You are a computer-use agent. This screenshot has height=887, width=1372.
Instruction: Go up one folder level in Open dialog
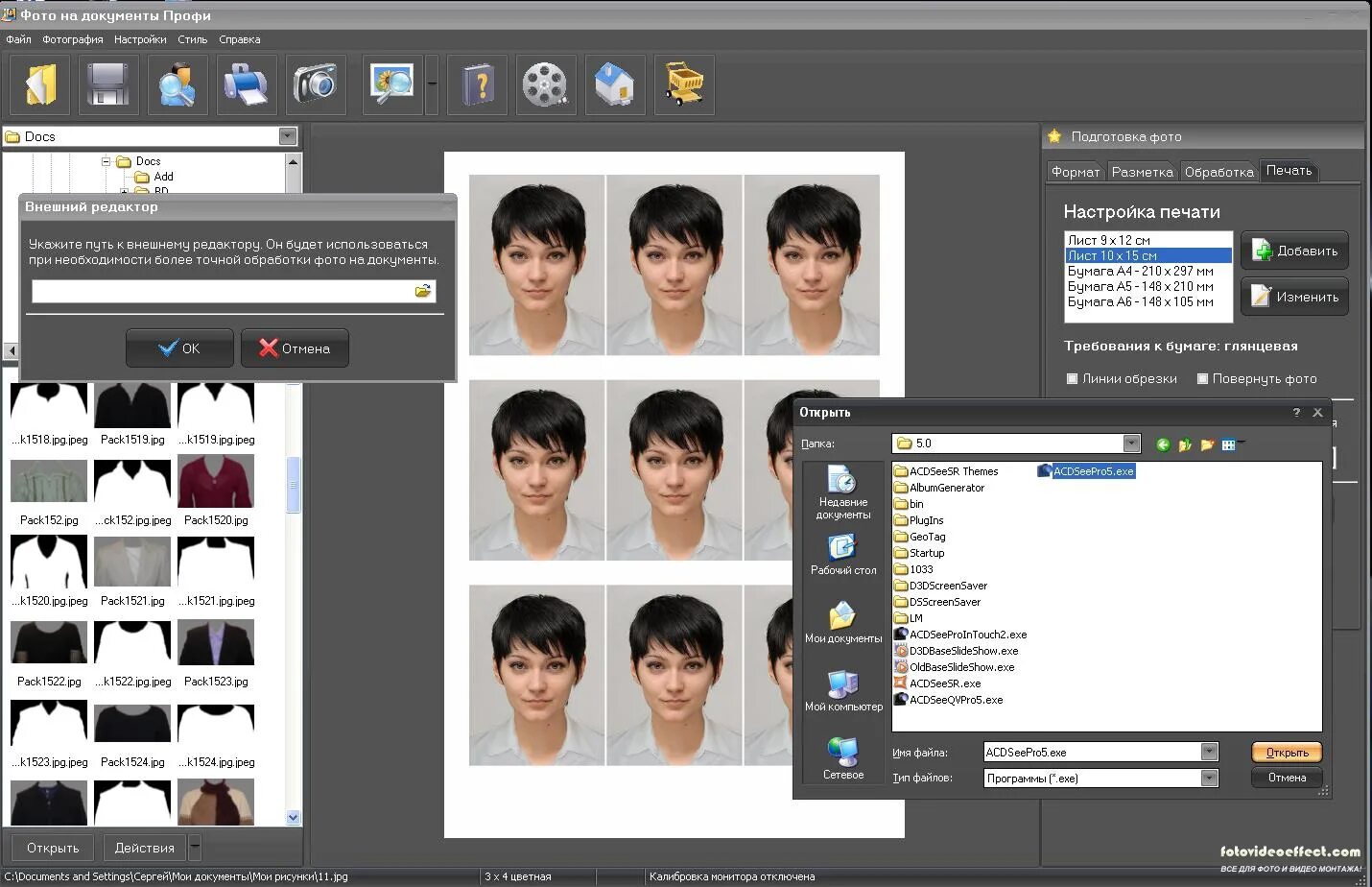pyautogui.click(x=1185, y=444)
